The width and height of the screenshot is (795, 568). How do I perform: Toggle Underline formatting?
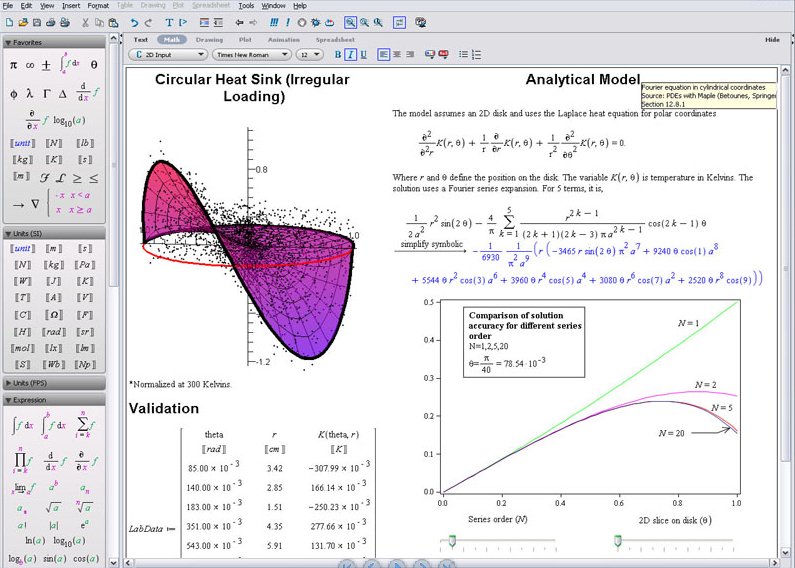363,54
